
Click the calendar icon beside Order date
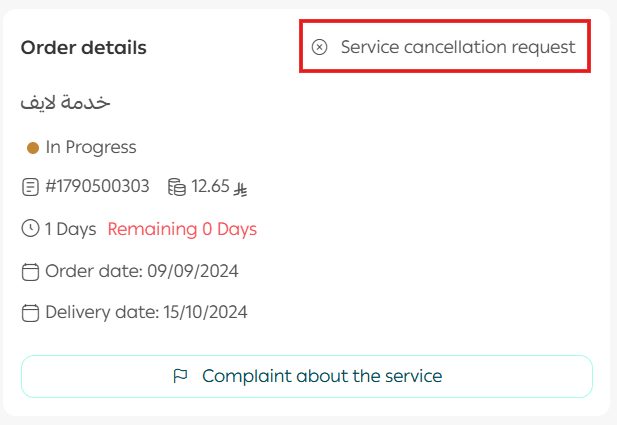[30, 271]
